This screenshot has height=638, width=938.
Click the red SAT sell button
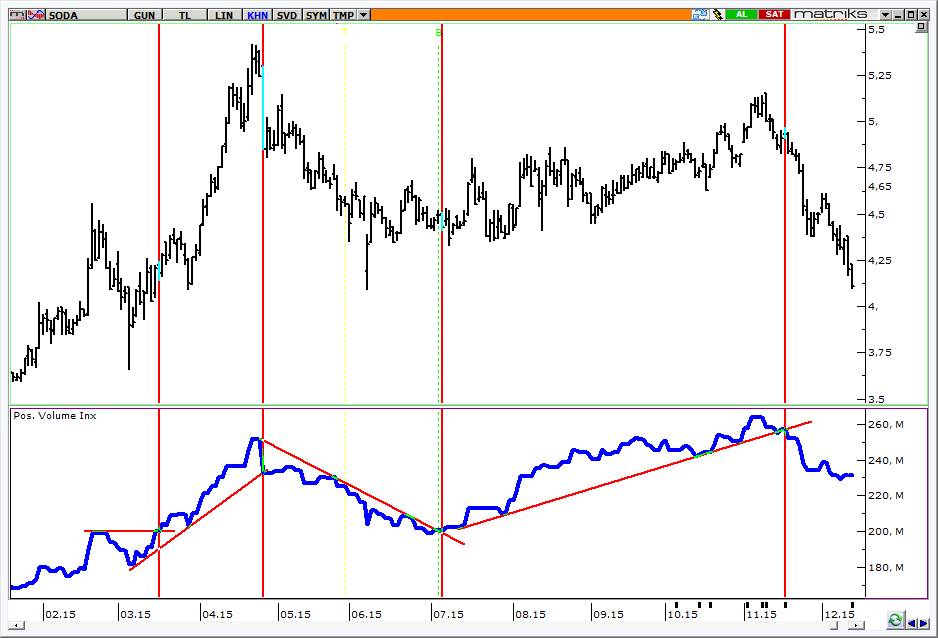click(x=774, y=14)
